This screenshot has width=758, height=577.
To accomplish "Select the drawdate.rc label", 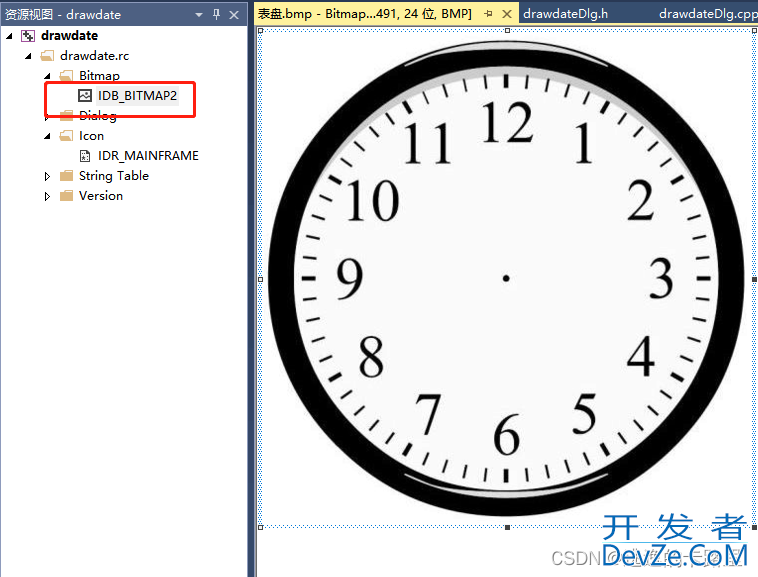I will point(94,56).
